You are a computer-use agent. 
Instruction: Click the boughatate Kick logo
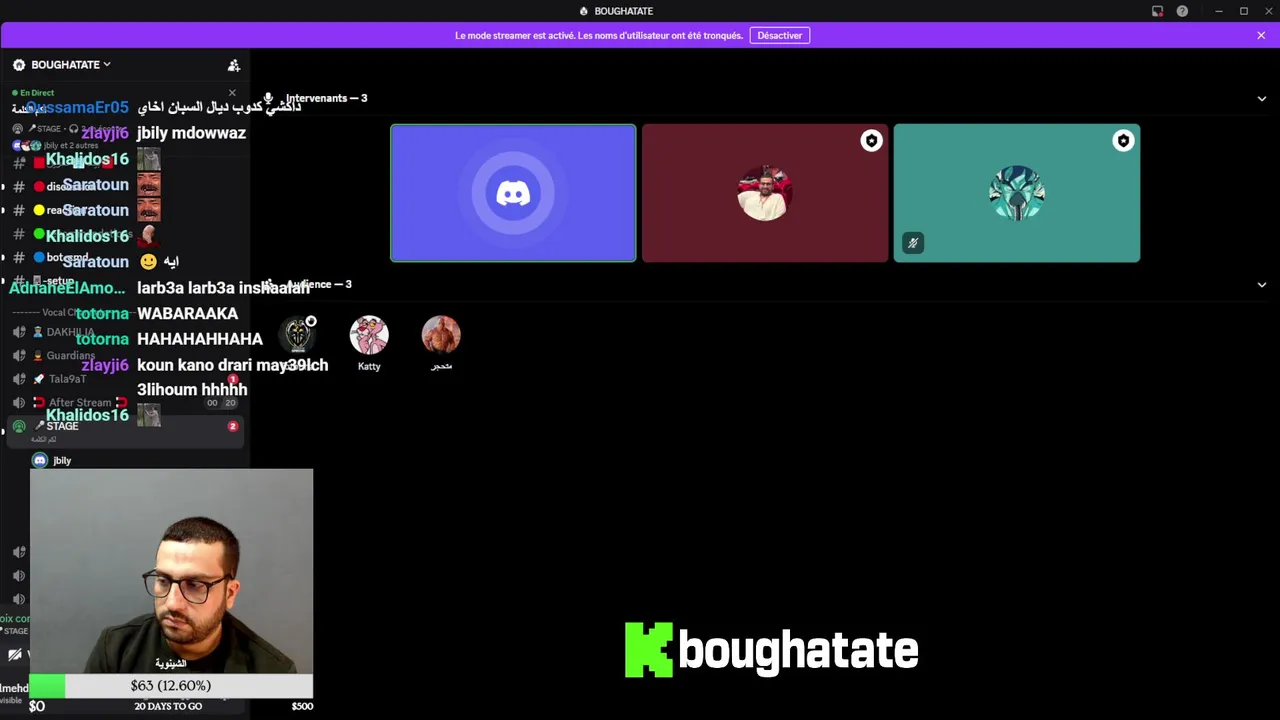[771, 650]
